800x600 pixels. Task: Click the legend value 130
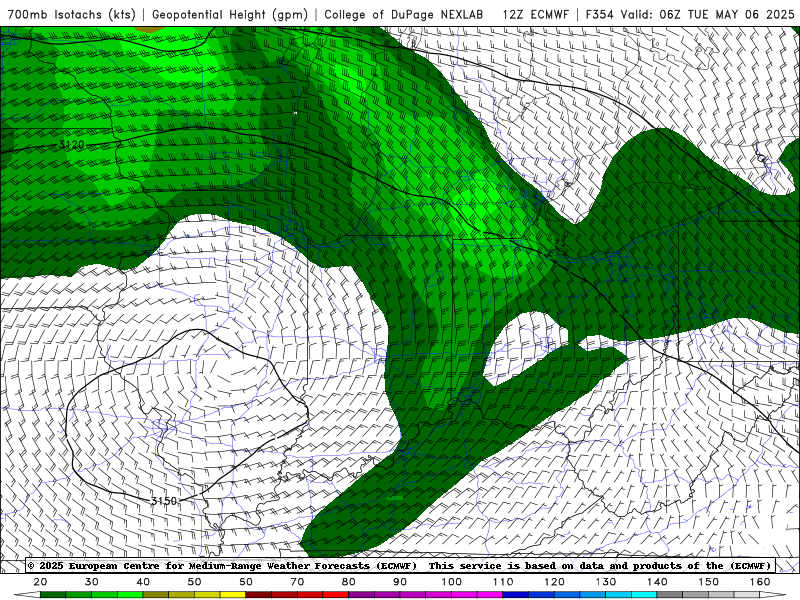[606, 582]
